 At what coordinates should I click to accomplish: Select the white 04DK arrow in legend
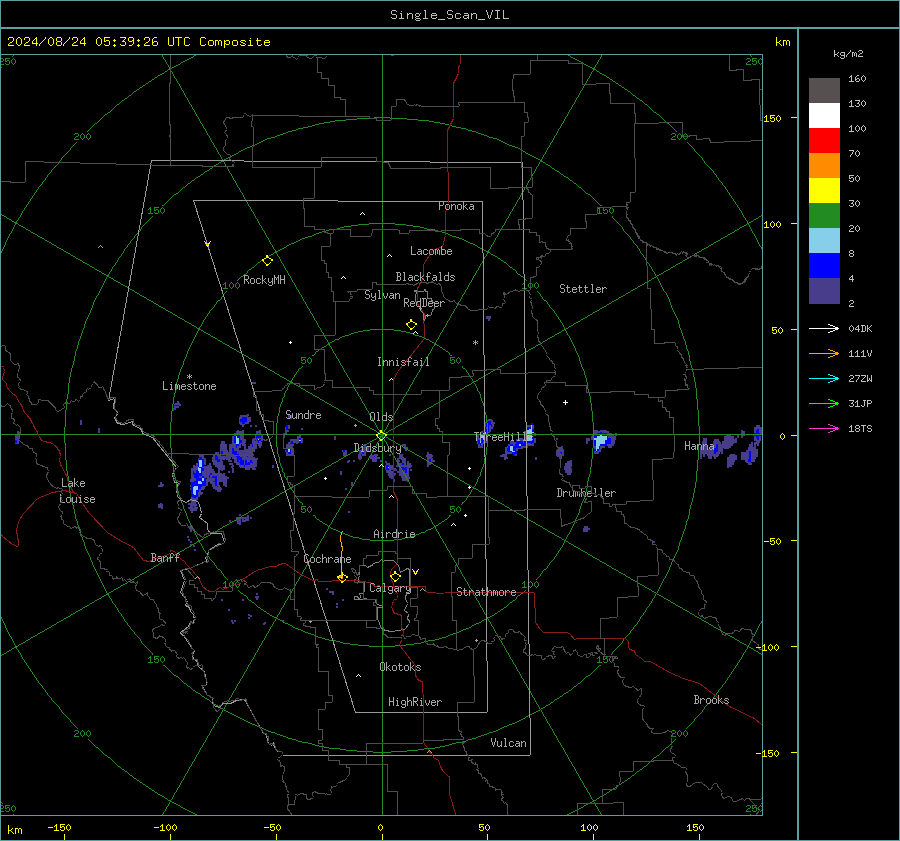click(x=824, y=328)
